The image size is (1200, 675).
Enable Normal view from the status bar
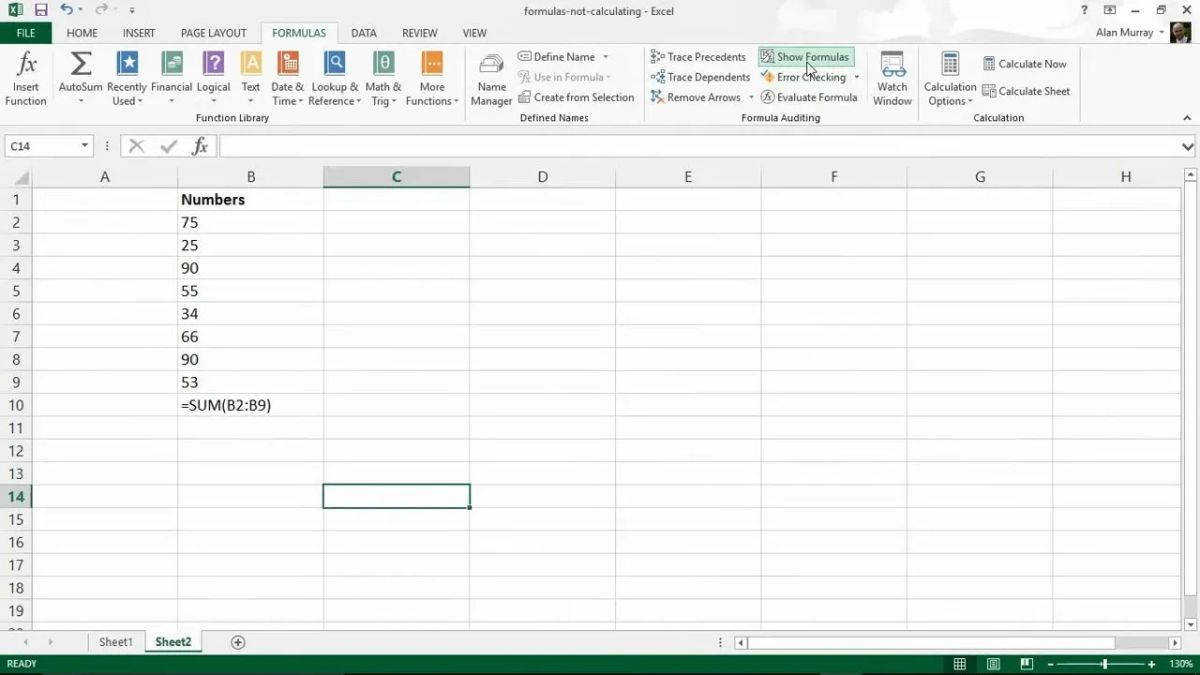coord(959,663)
